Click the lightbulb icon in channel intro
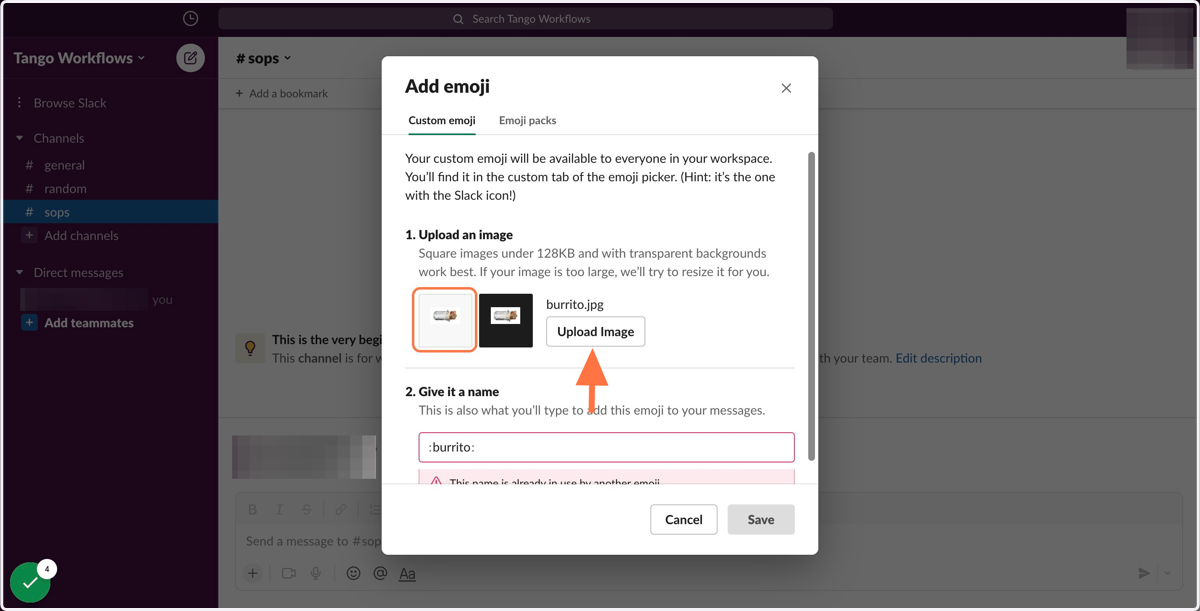Viewport: 1200px width, 611px height. (250, 347)
